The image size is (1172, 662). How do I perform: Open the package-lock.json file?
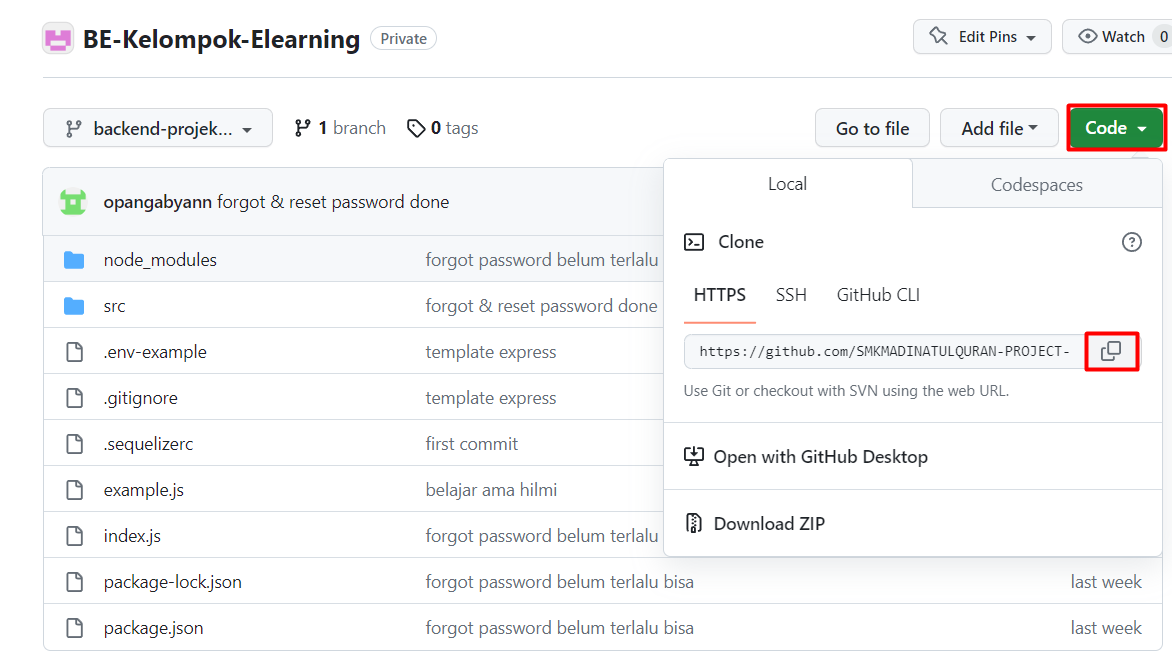click(173, 582)
